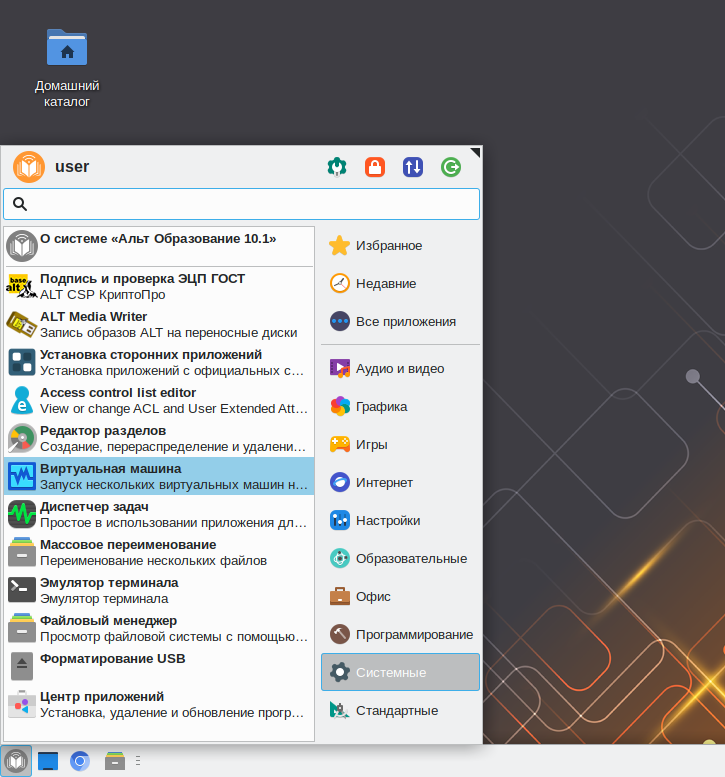Open the Программирование category
Viewport: 725px width, 777px height.
pos(400,635)
